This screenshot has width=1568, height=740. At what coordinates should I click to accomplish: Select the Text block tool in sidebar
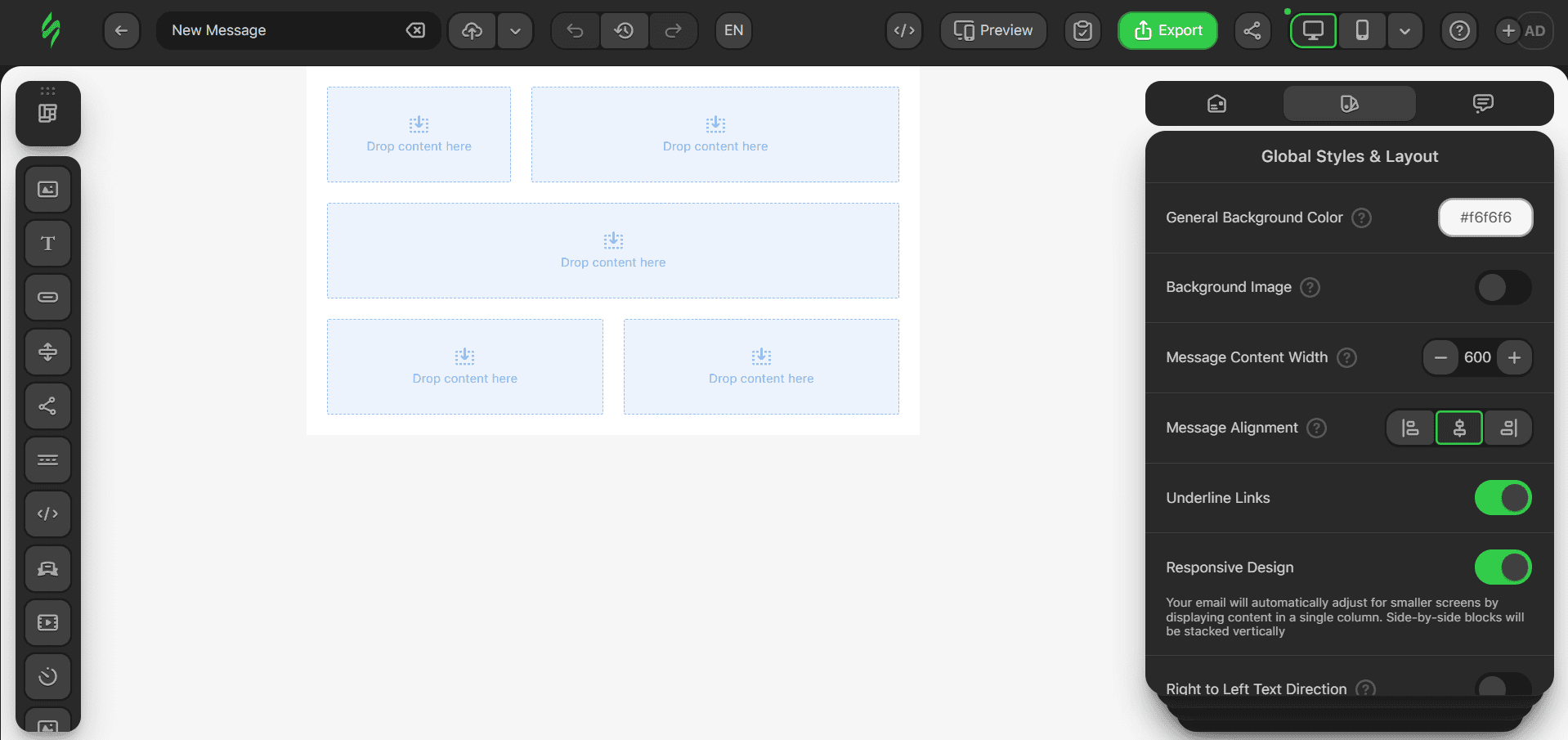[48, 244]
